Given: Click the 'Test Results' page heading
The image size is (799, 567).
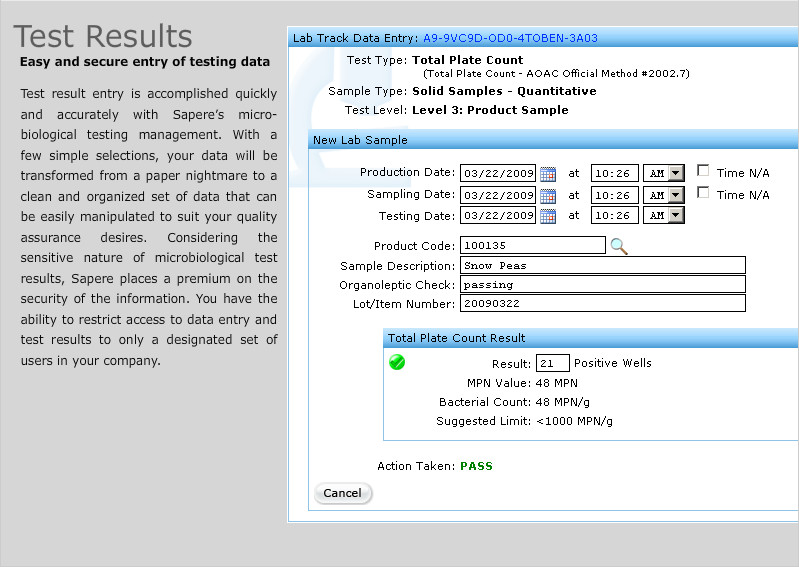Looking at the screenshot, I should (x=103, y=36).
